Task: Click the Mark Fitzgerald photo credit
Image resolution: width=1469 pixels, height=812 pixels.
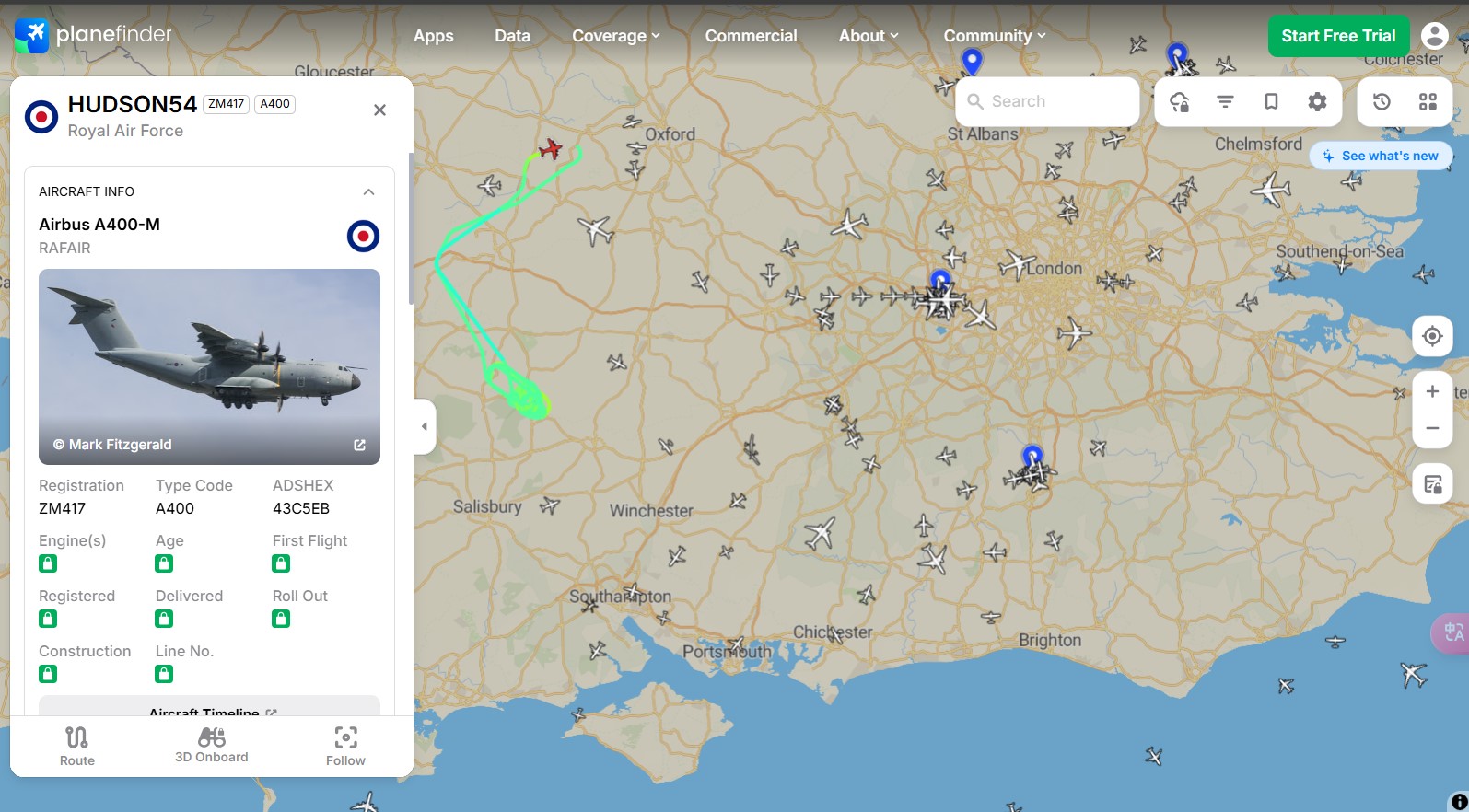Action: 112,445
